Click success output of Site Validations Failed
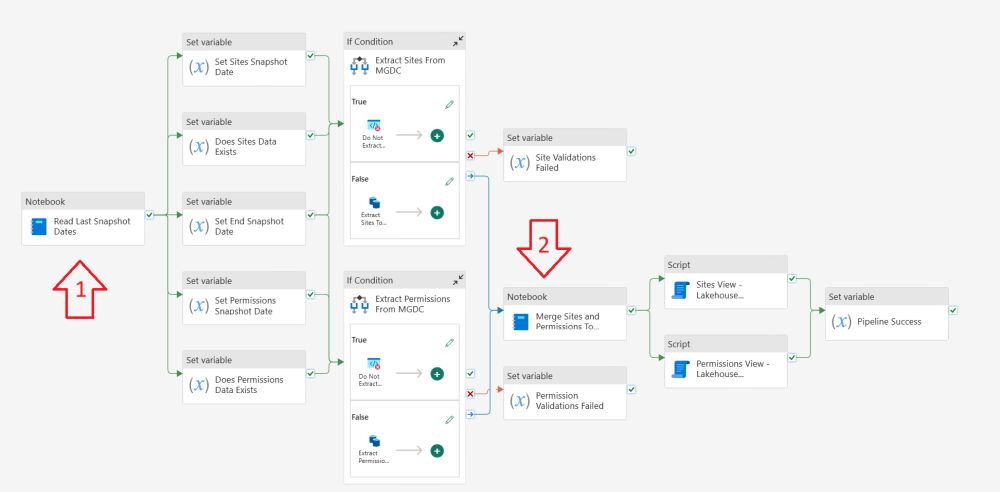 tap(631, 151)
